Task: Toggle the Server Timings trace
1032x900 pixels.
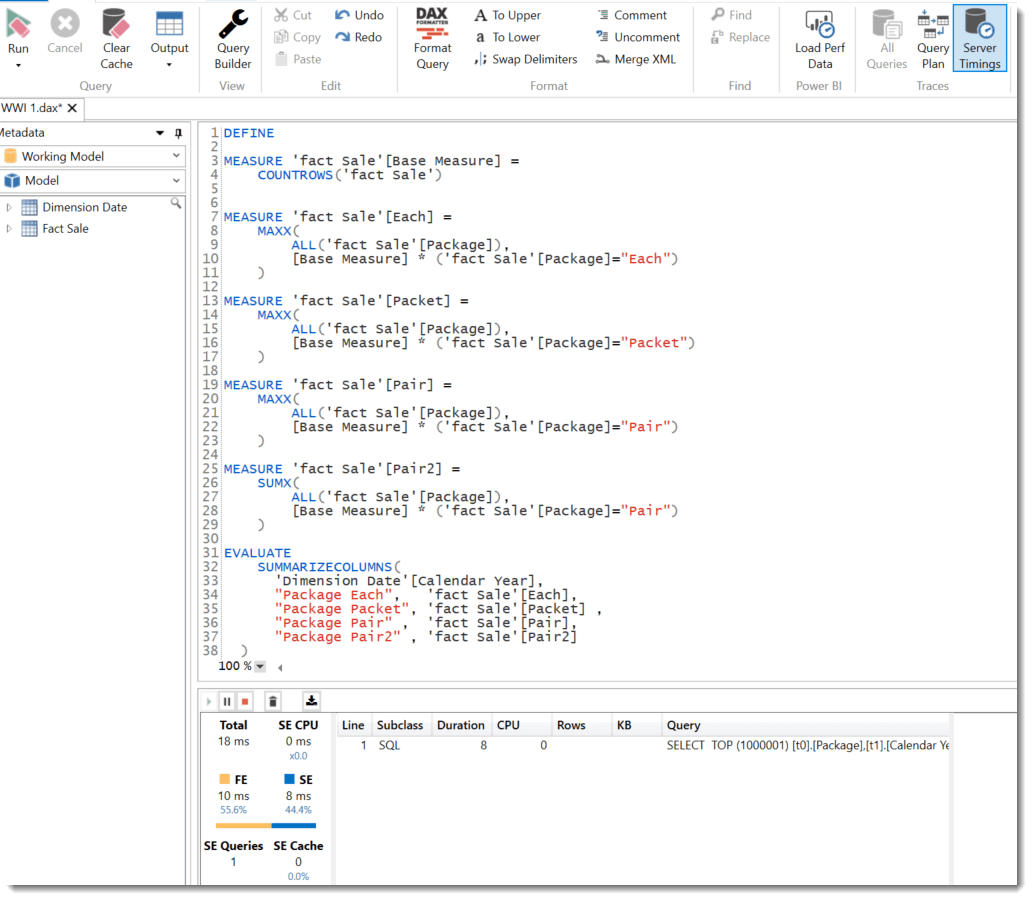Action: [x=979, y=39]
